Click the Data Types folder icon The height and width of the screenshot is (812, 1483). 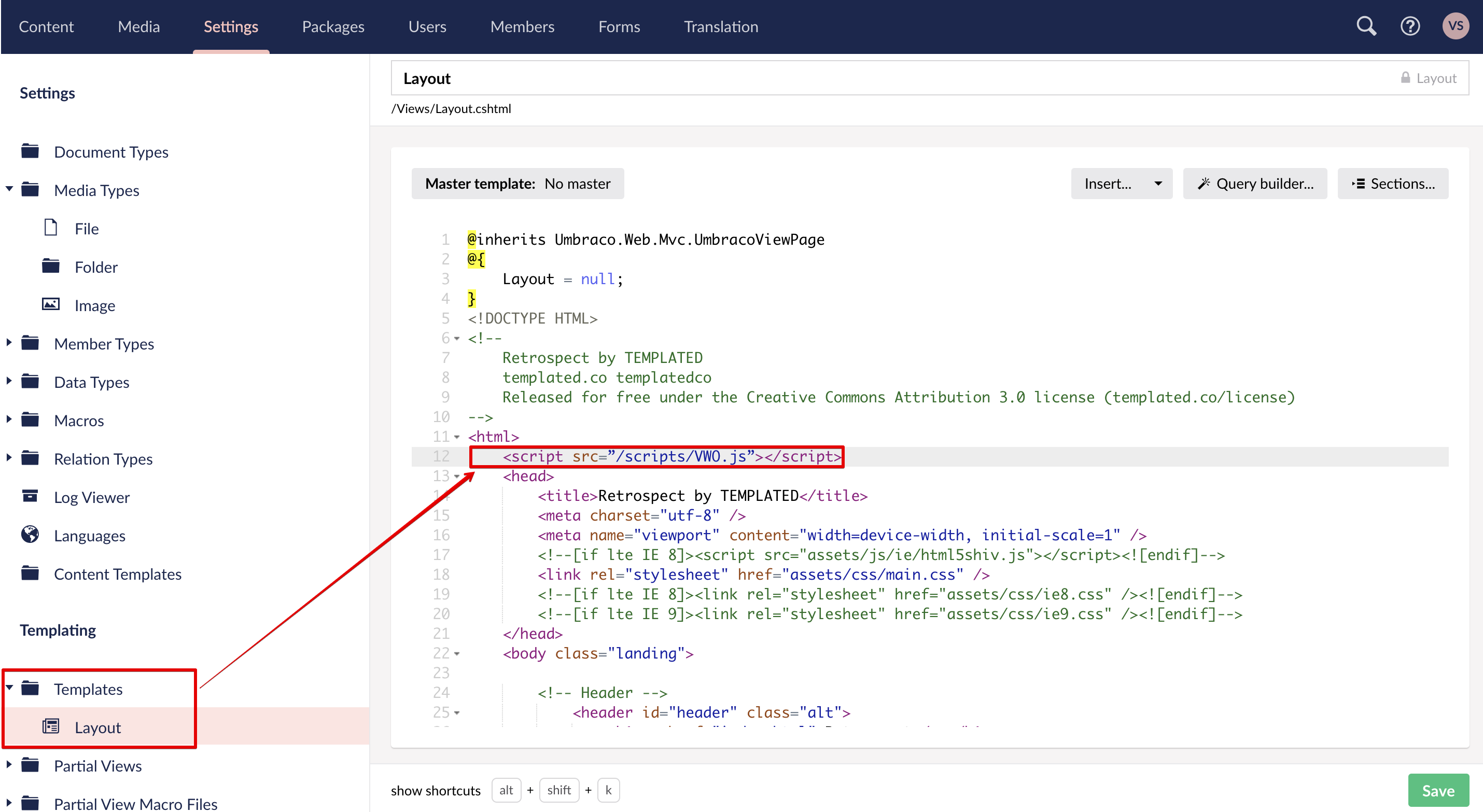tap(30, 381)
